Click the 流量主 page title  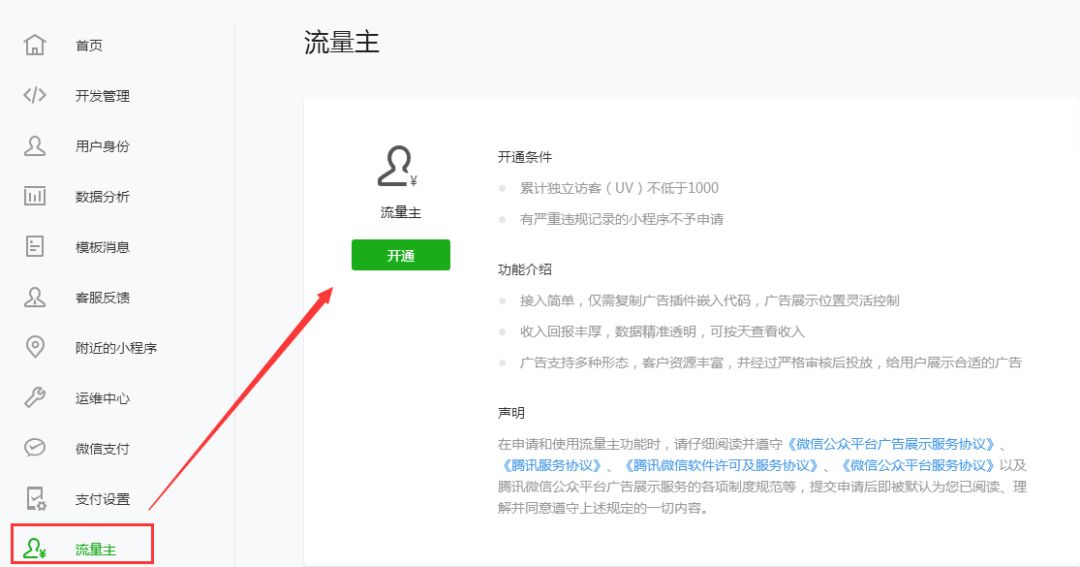tap(342, 43)
